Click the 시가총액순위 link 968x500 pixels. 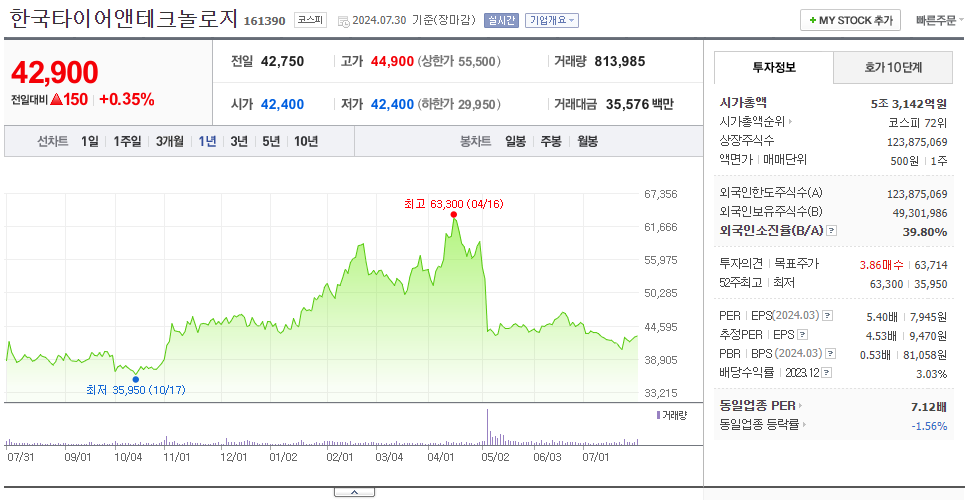(x=753, y=122)
